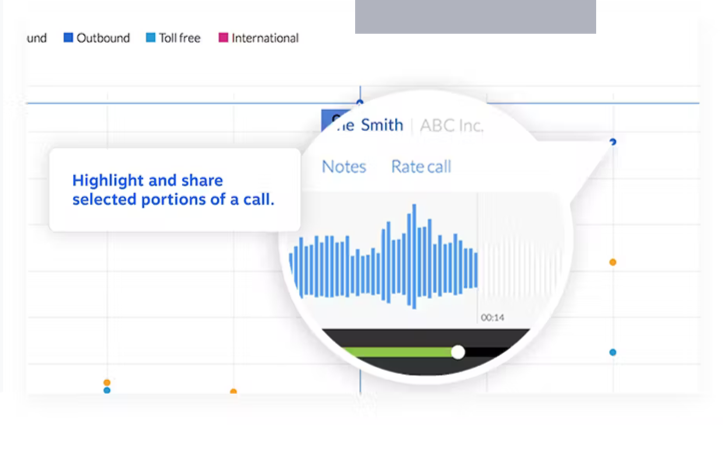Toggle the Outbound series label
This screenshot has height=455, width=723.
pos(103,38)
